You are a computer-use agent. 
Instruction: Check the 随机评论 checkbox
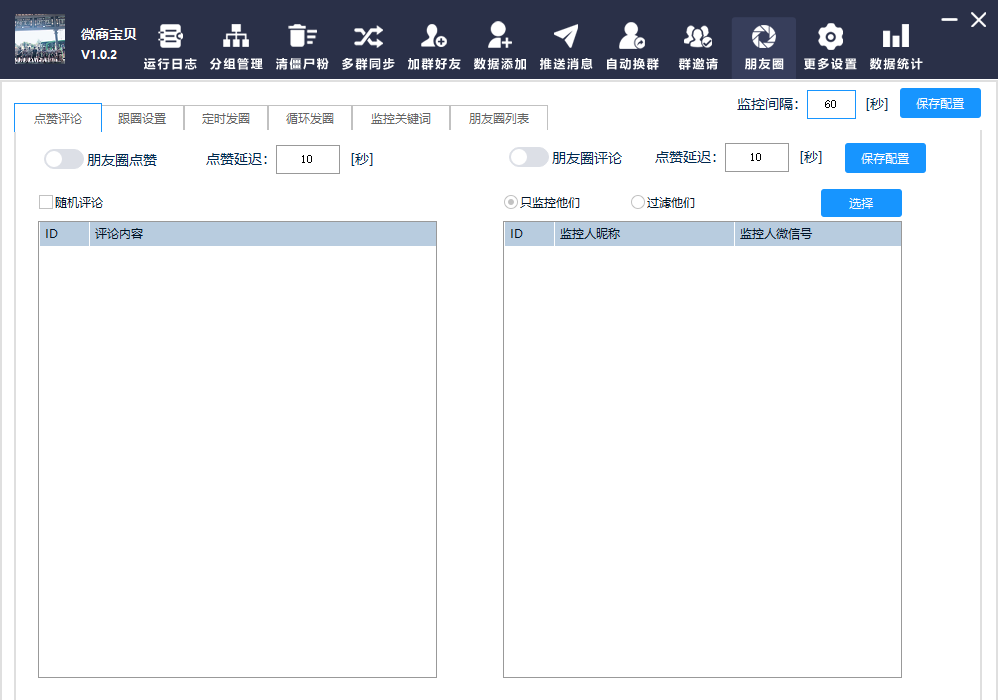[x=46, y=202]
